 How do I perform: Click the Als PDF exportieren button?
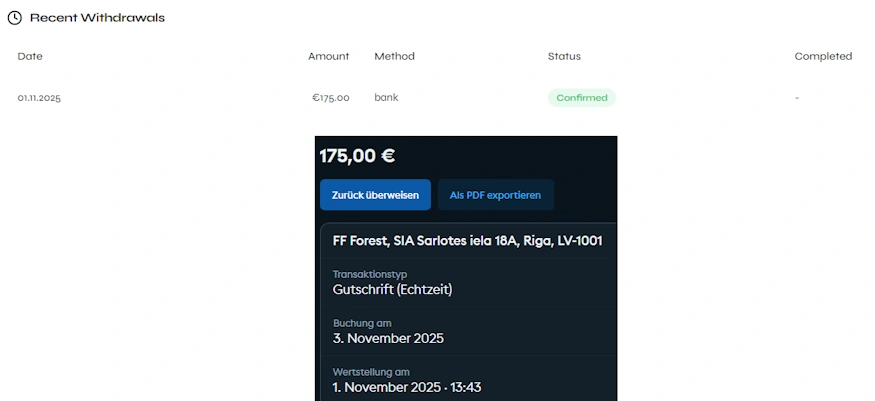coord(495,195)
